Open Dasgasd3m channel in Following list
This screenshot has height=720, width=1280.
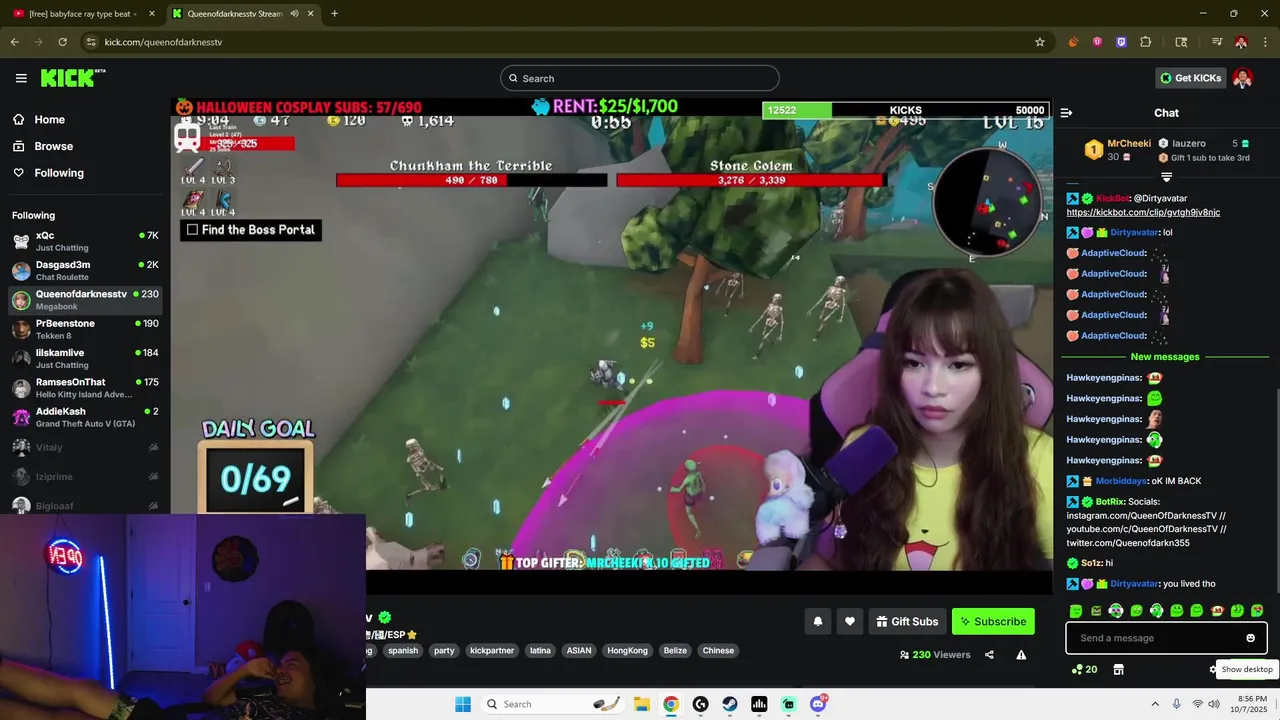(x=85, y=270)
